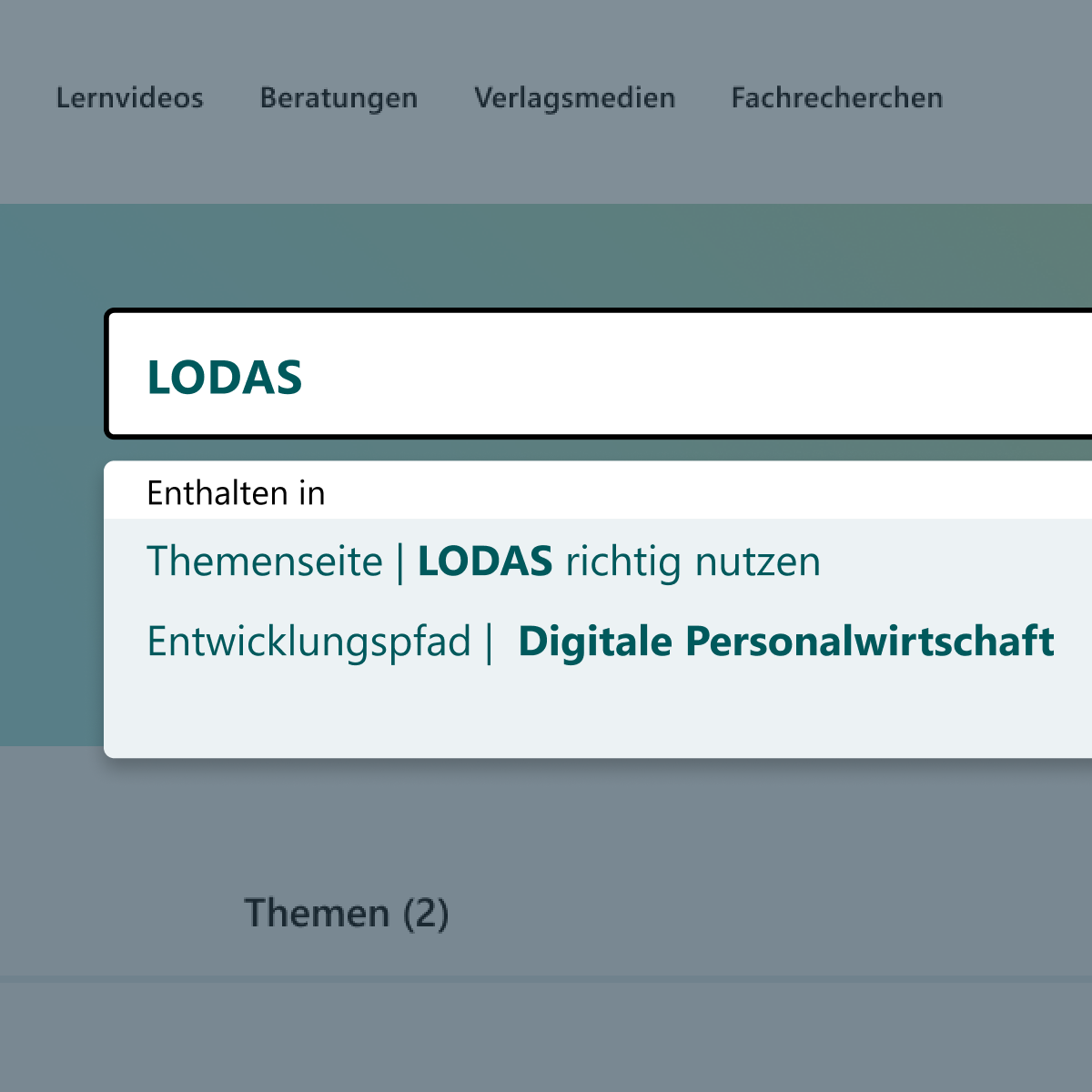Click the word 'Themenseite' in the first suggestion
This screenshot has width=1092, height=1092.
tap(264, 561)
